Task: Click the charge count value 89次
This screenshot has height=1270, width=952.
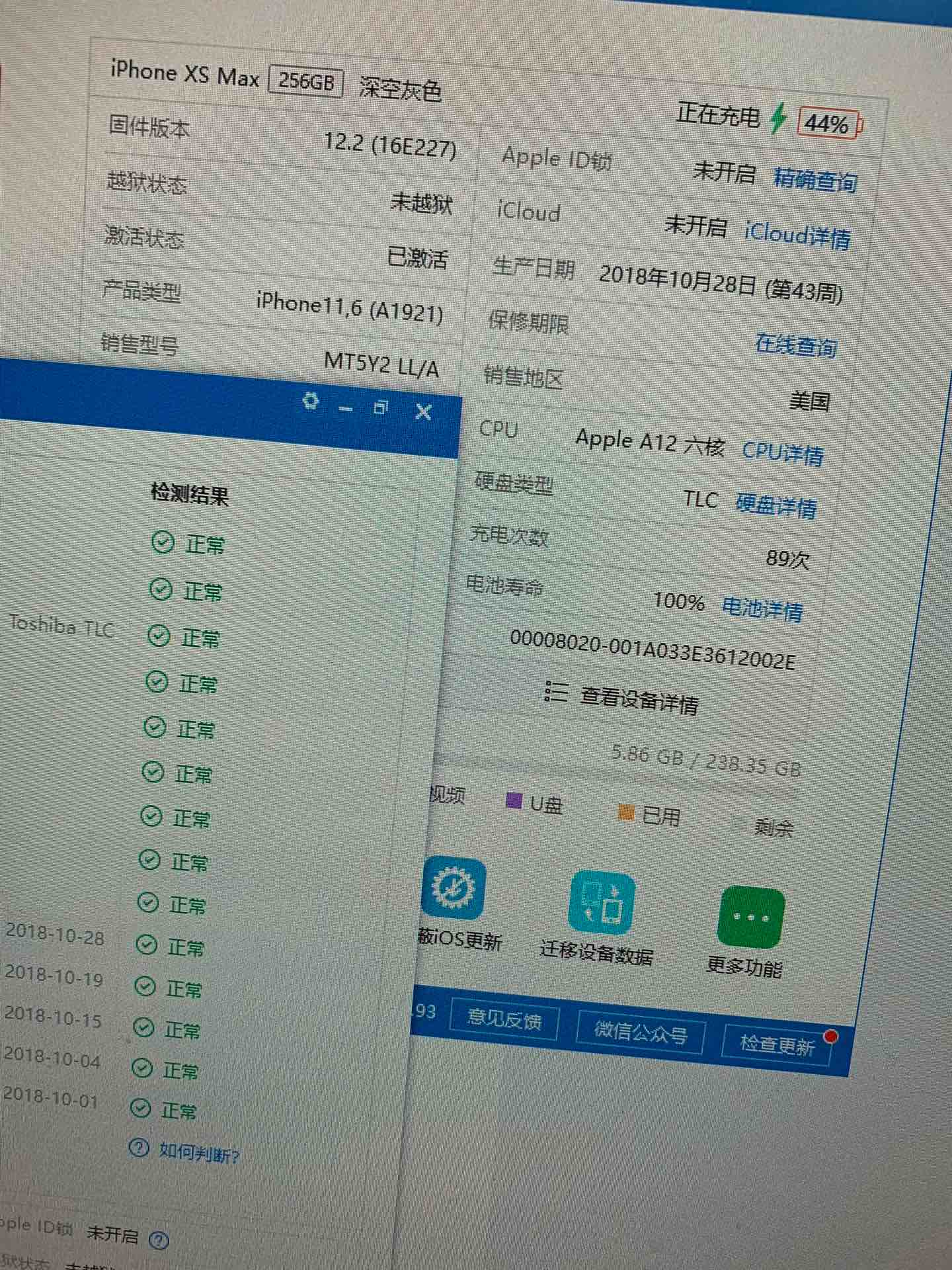Action: pos(788,560)
